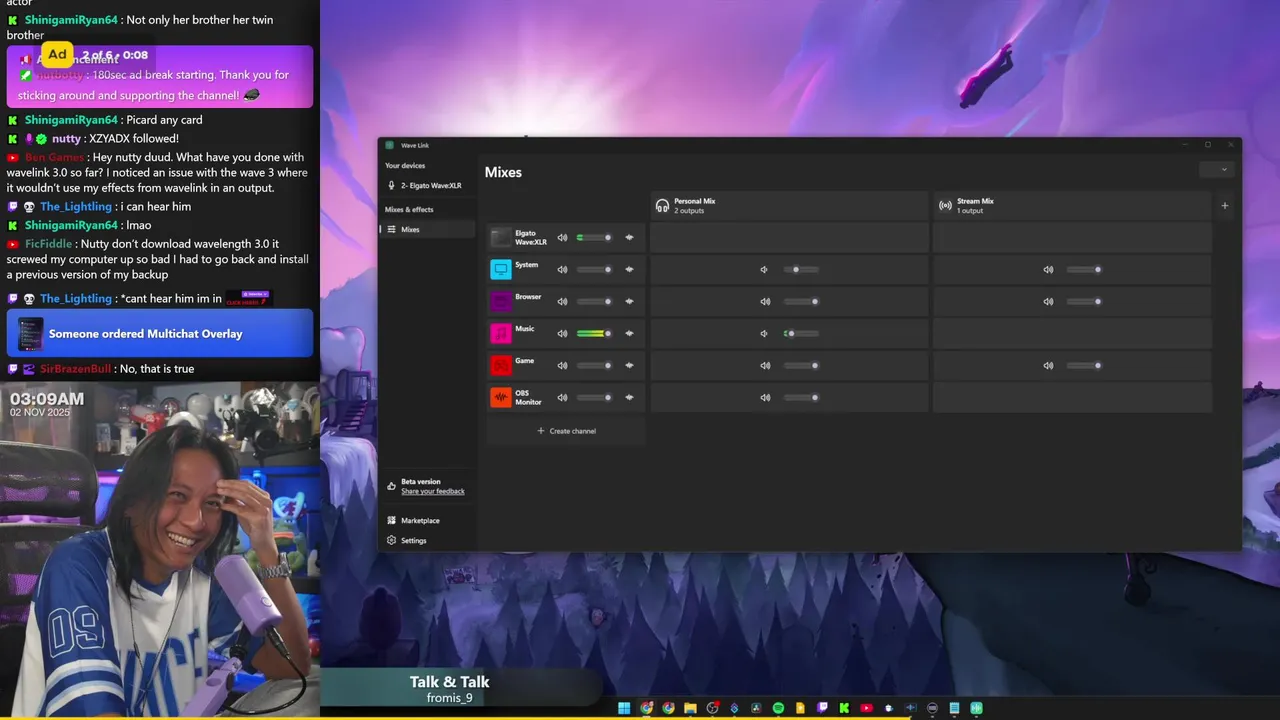Open effects for the Game channel
1280x720 pixels.
629,365
